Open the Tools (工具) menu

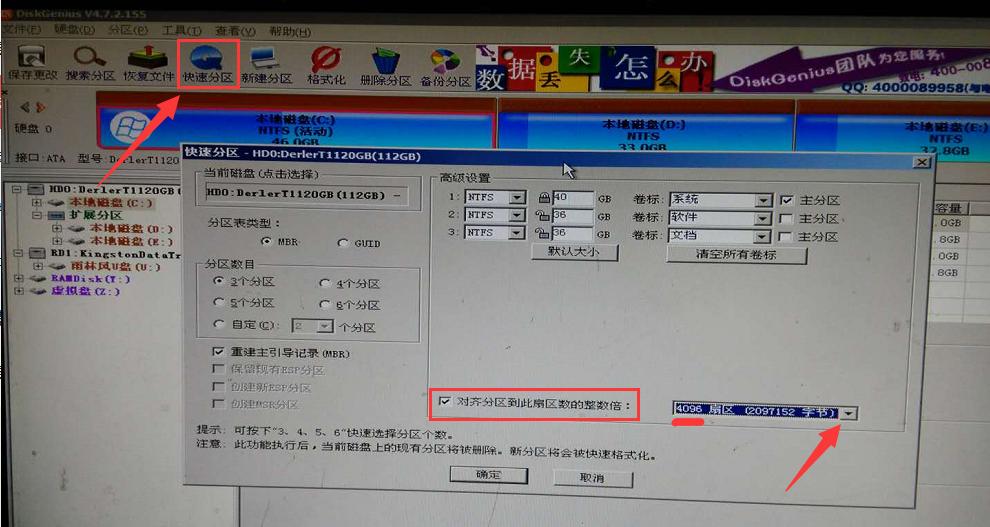tap(181, 31)
